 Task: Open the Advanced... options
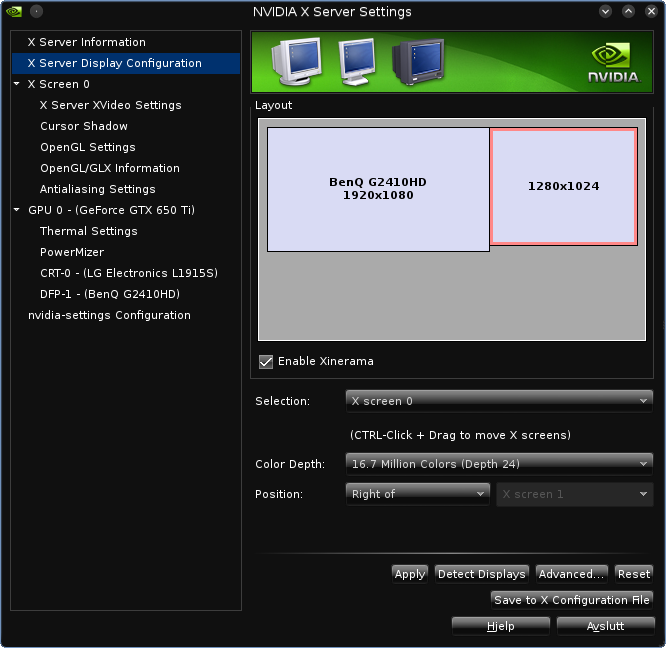(571, 574)
